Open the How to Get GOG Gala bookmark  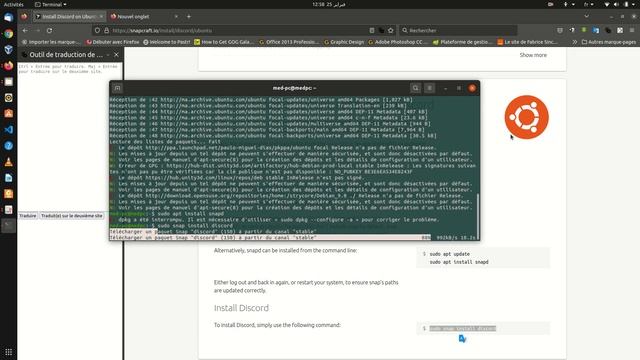tap(224, 42)
